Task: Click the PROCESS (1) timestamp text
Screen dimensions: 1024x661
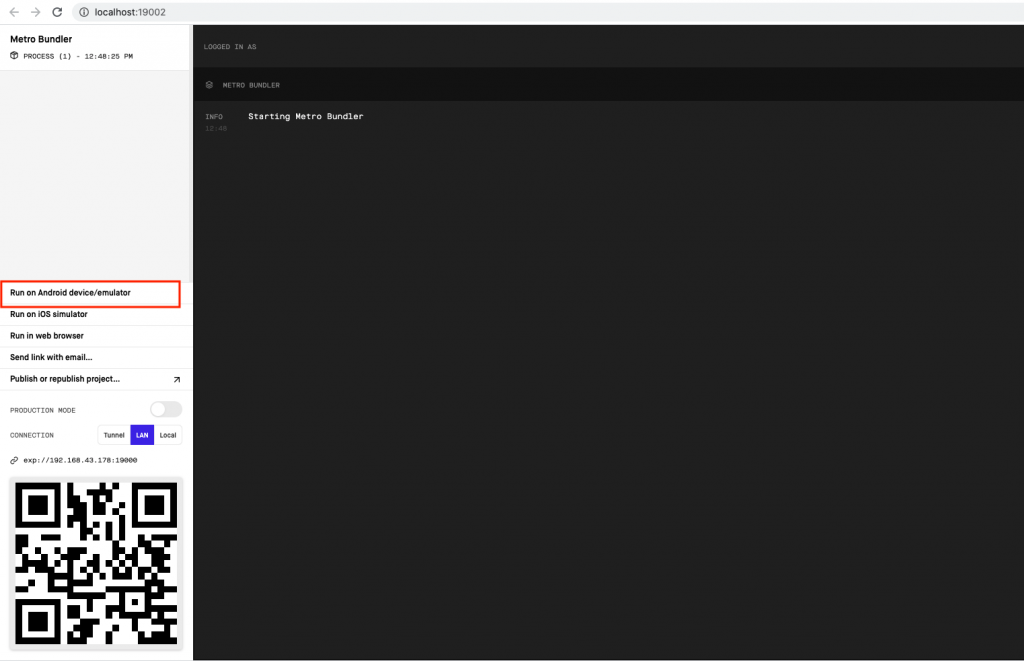Action: coord(78,57)
